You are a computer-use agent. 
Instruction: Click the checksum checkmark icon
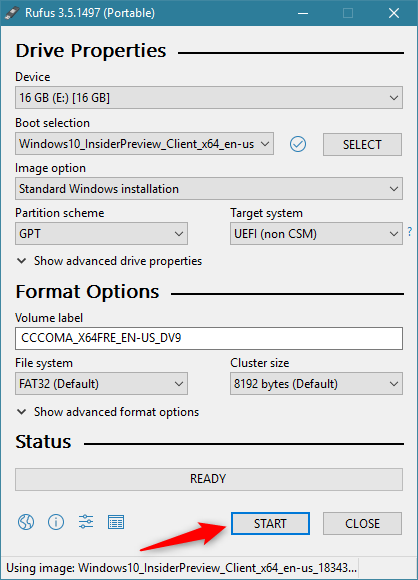[x=298, y=144]
